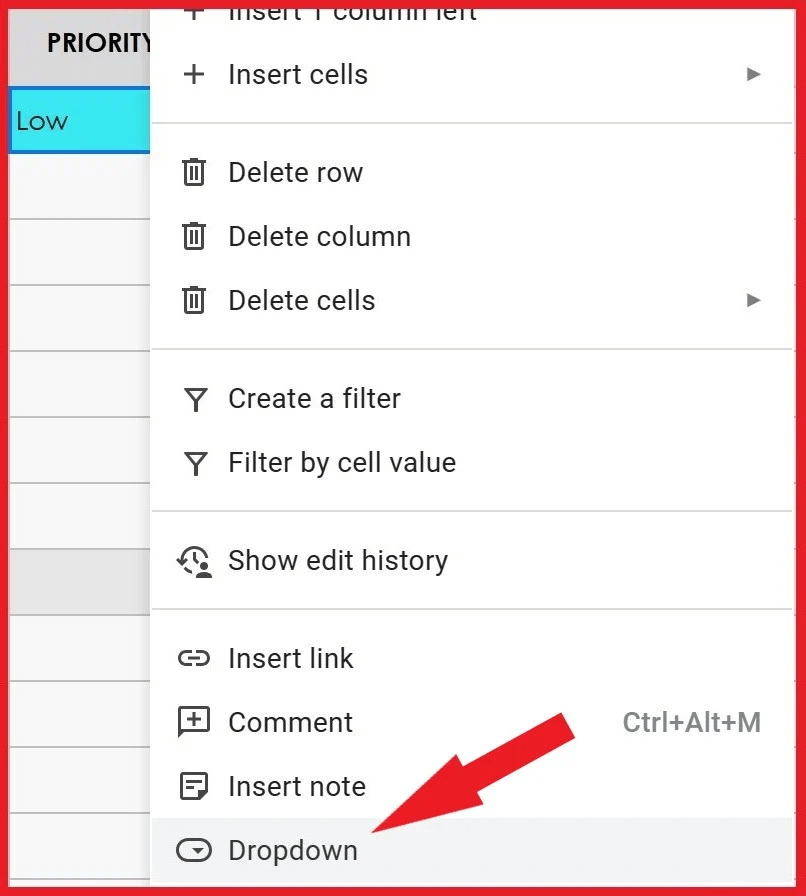Click the clock icon for Show edit history
The image size is (806, 896).
pyautogui.click(x=194, y=562)
